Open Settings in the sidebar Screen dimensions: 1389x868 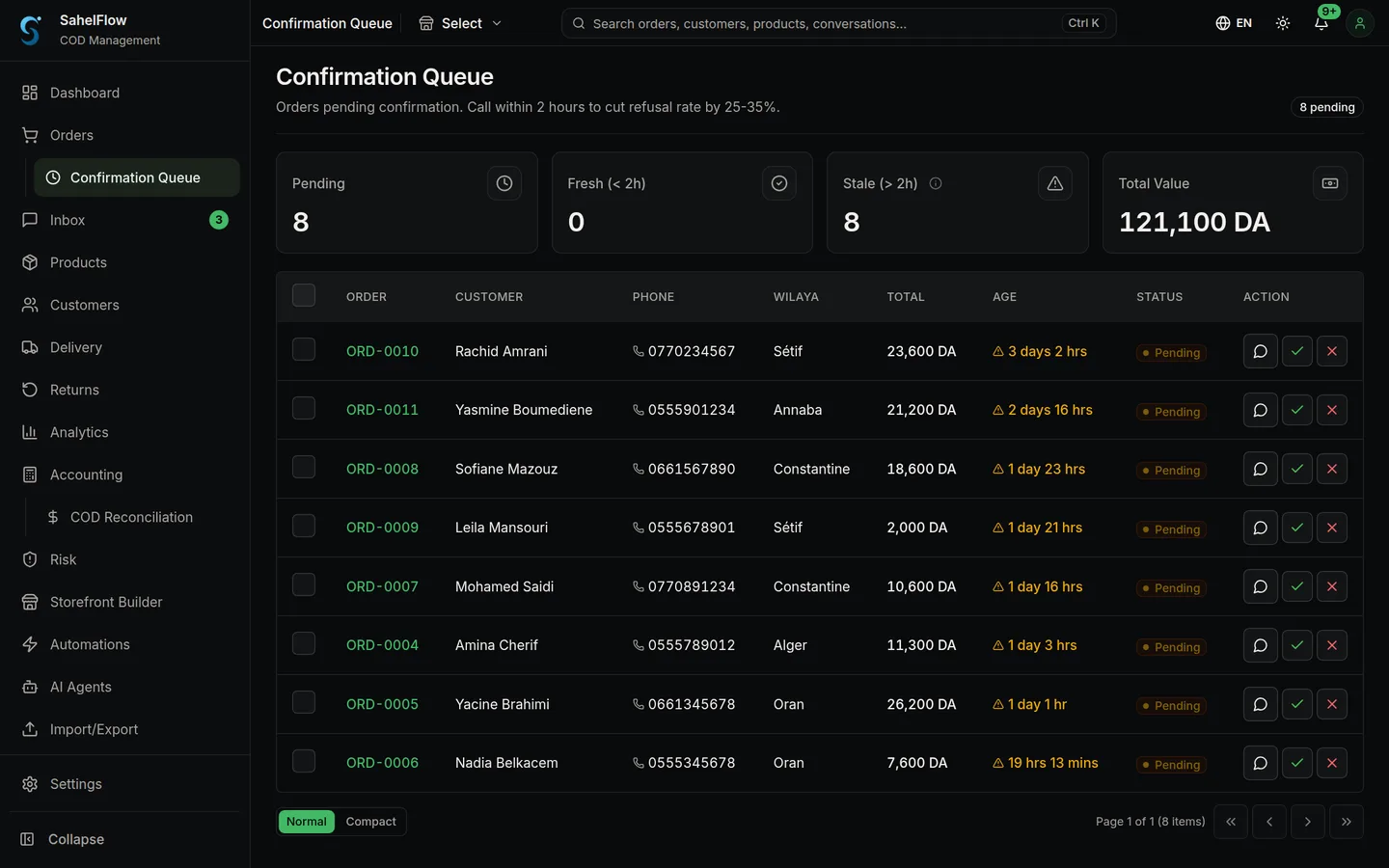[124, 784]
